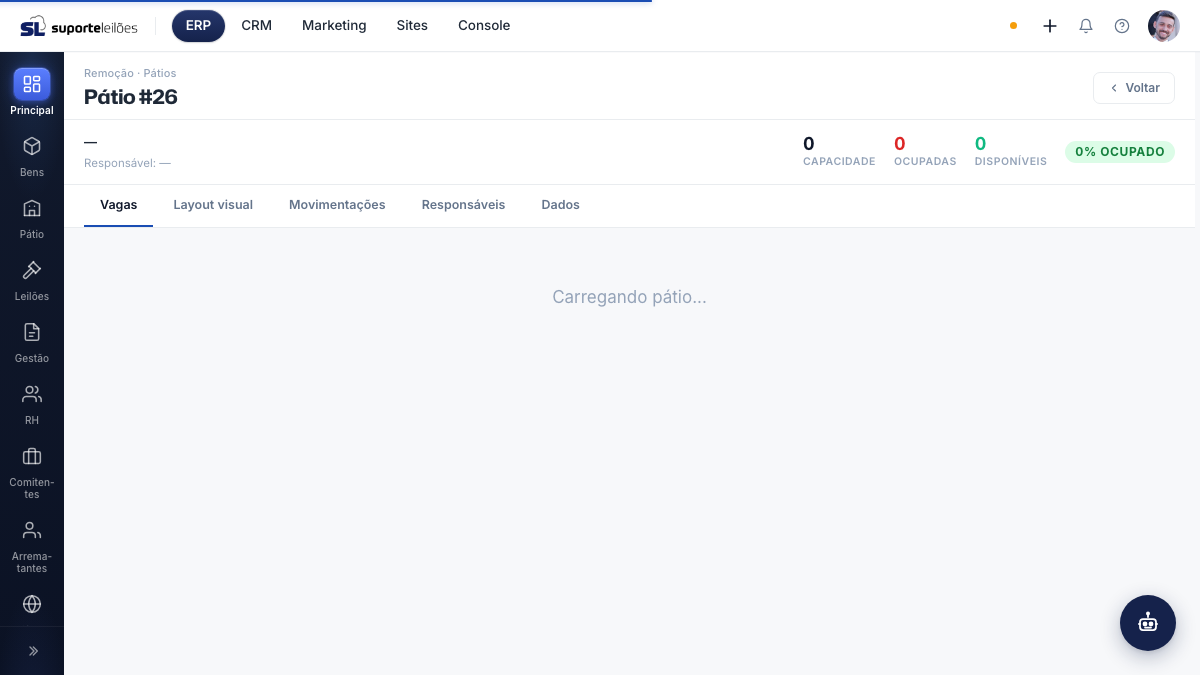1200x675 pixels.
Task: Open the Responsáveis tab
Action: (463, 205)
